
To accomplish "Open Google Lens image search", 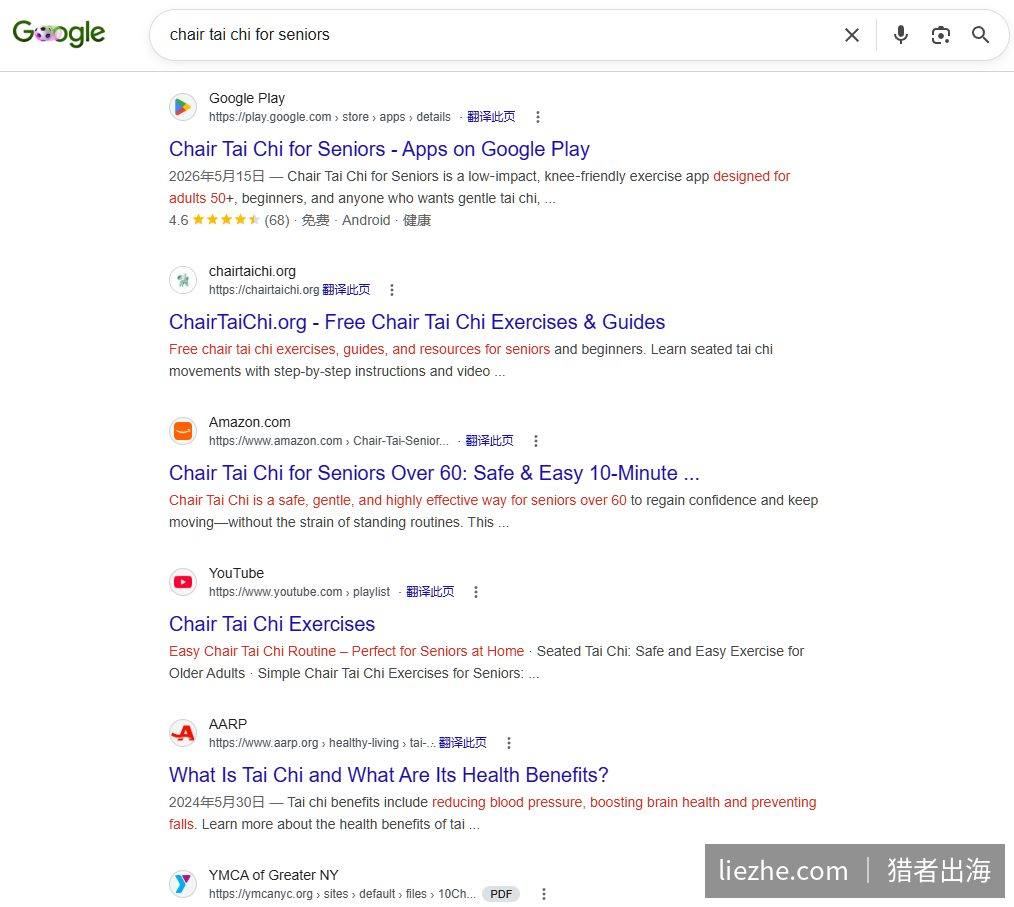I will (x=940, y=35).
